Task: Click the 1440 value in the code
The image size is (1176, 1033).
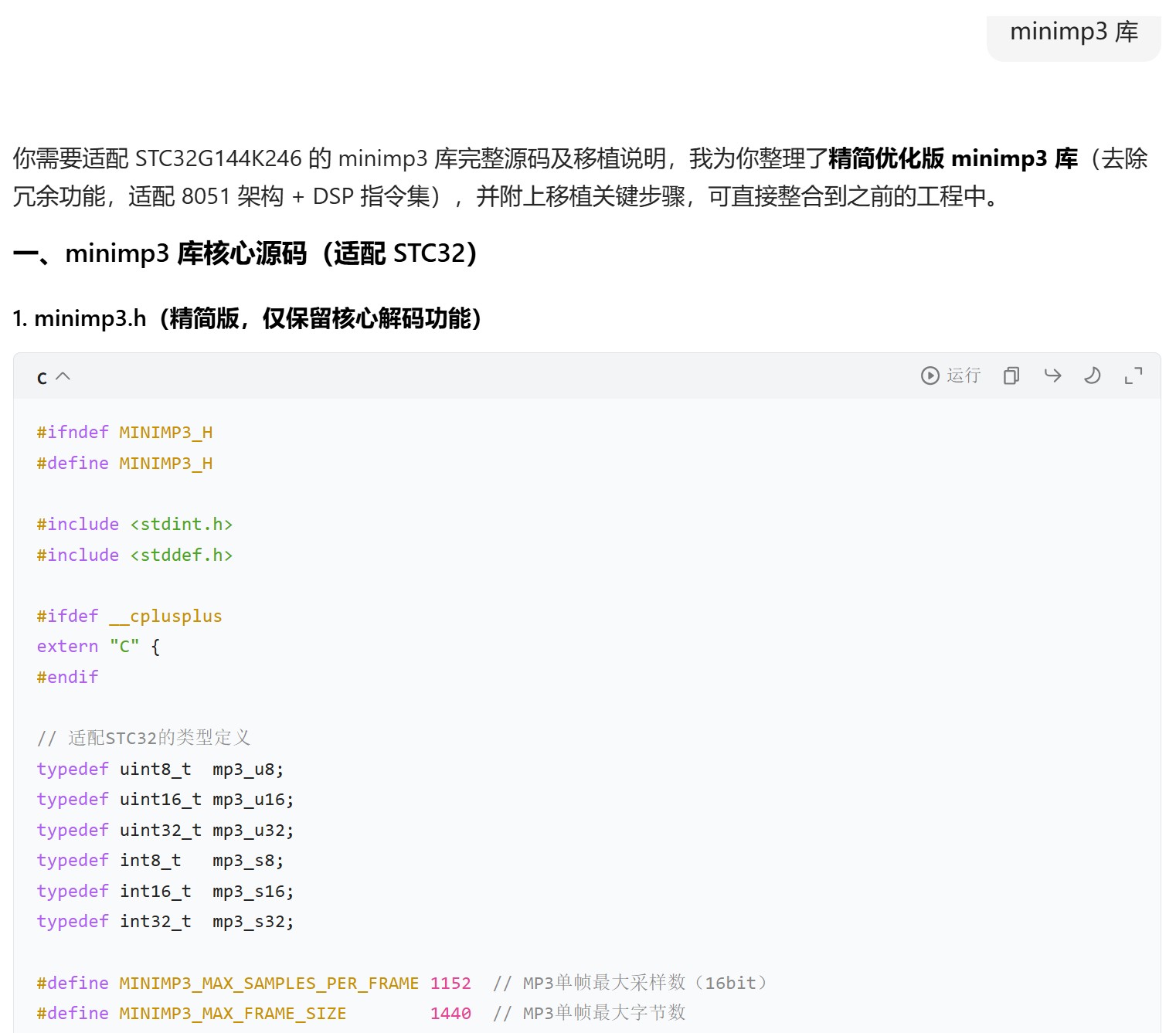Action: (450, 1013)
